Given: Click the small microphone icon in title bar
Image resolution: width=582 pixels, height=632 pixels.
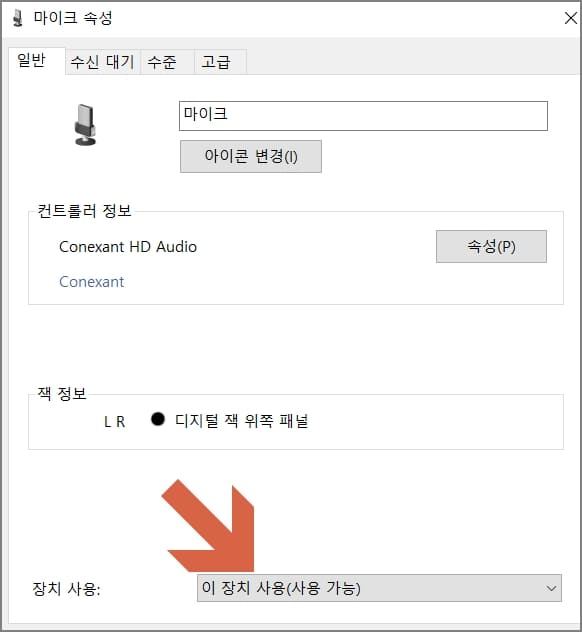Looking at the screenshot, I should coord(17,19).
